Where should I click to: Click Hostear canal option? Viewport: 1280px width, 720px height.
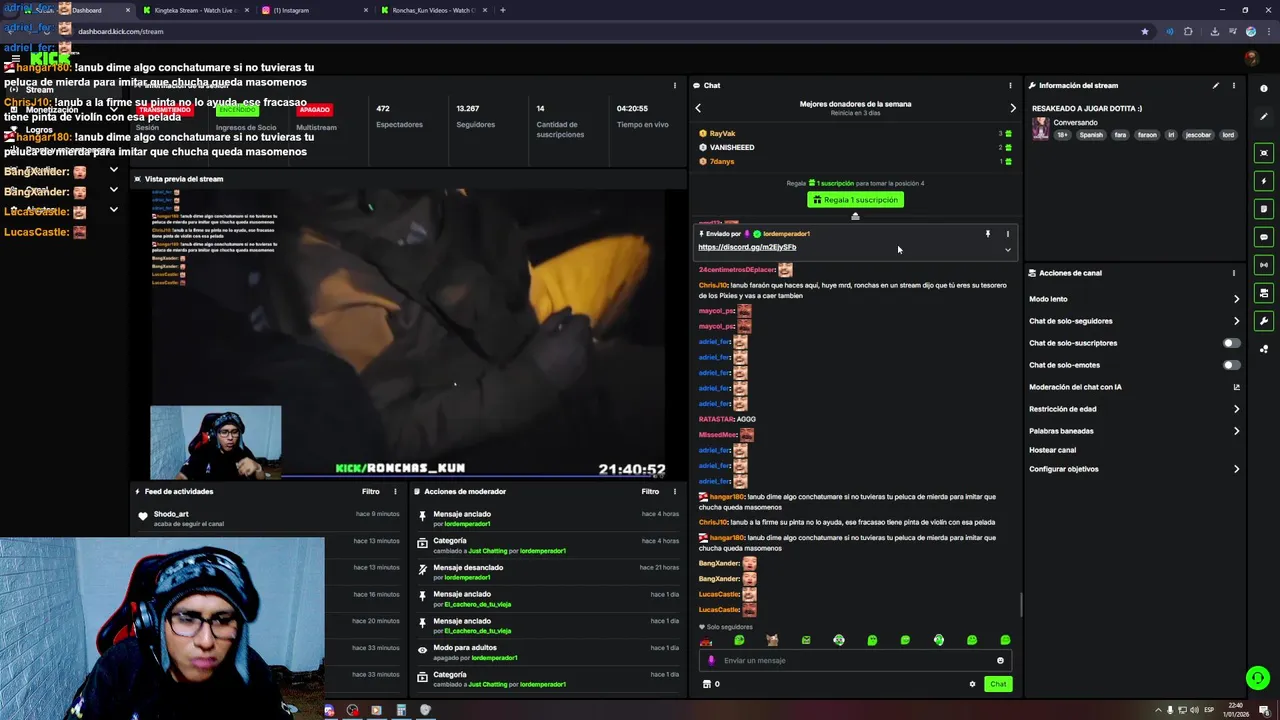[x=1052, y=450]
